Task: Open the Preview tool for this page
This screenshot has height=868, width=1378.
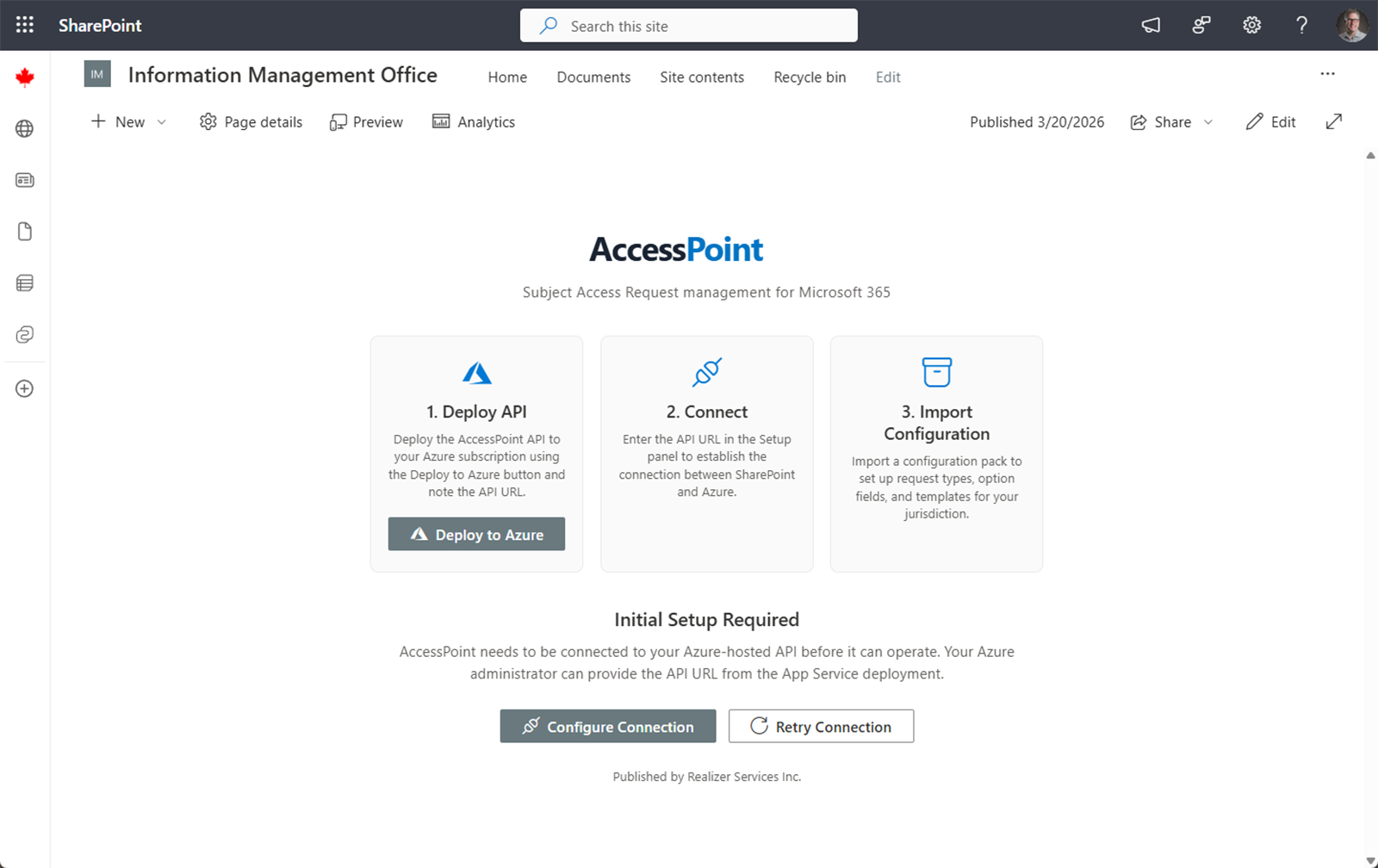Action: click(x=366, y=121)
